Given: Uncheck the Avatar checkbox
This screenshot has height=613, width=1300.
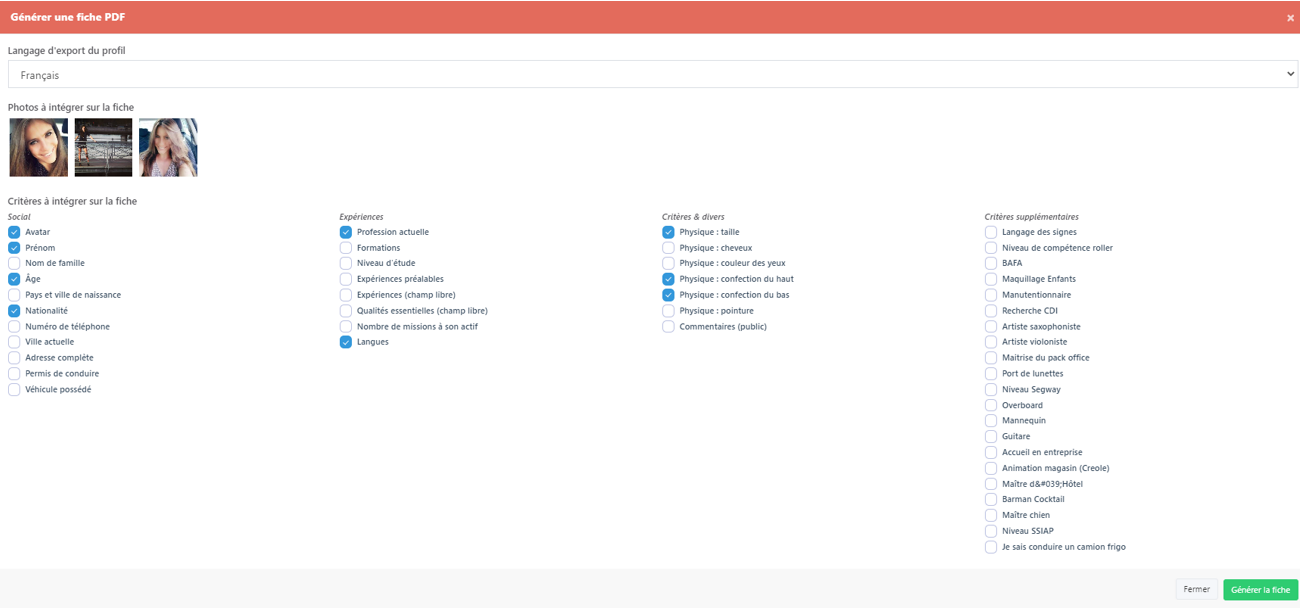Looking at the screenshot, I should 14,232.
